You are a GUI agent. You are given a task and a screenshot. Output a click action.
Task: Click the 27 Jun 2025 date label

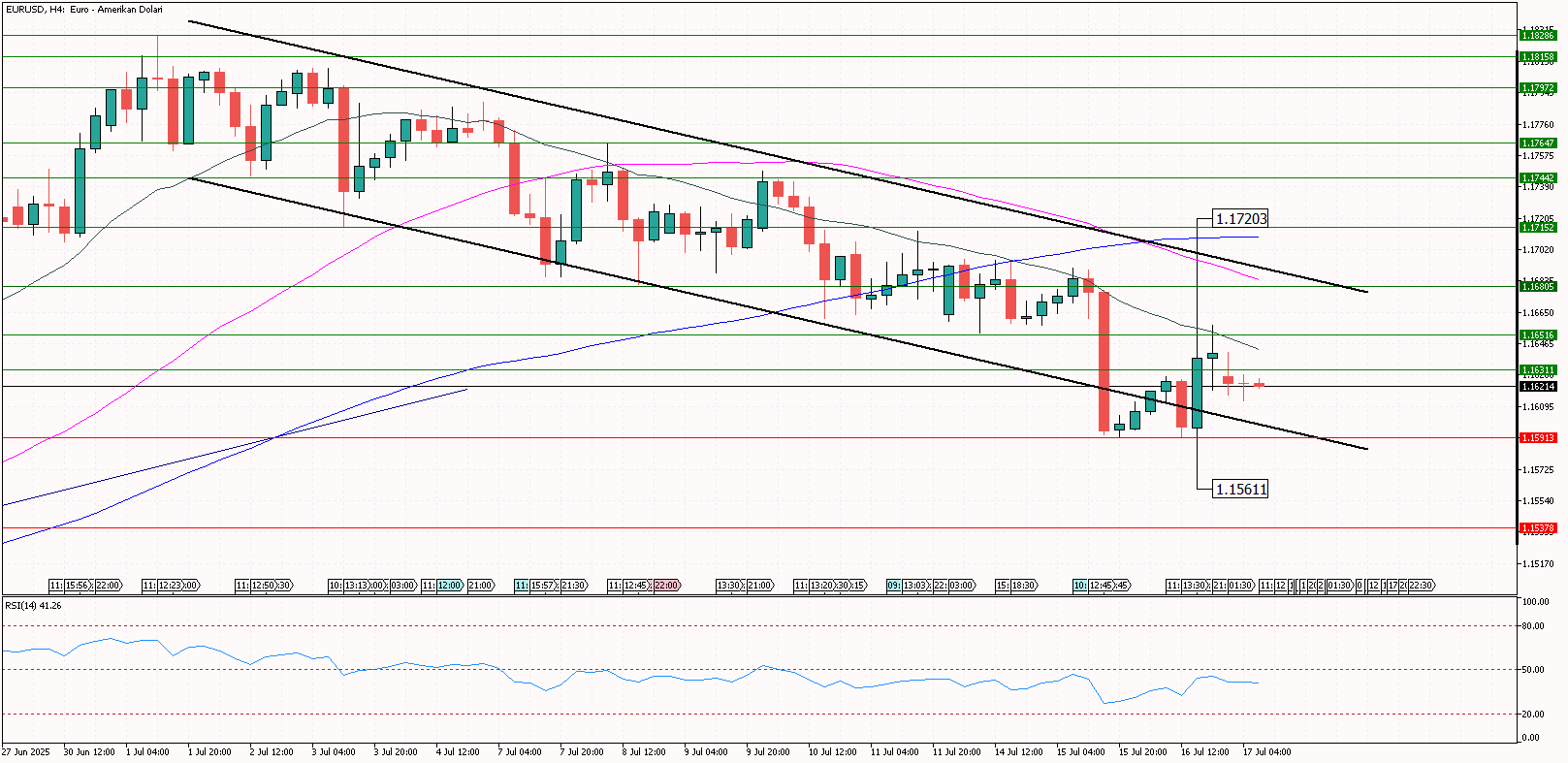click(26, 752)
